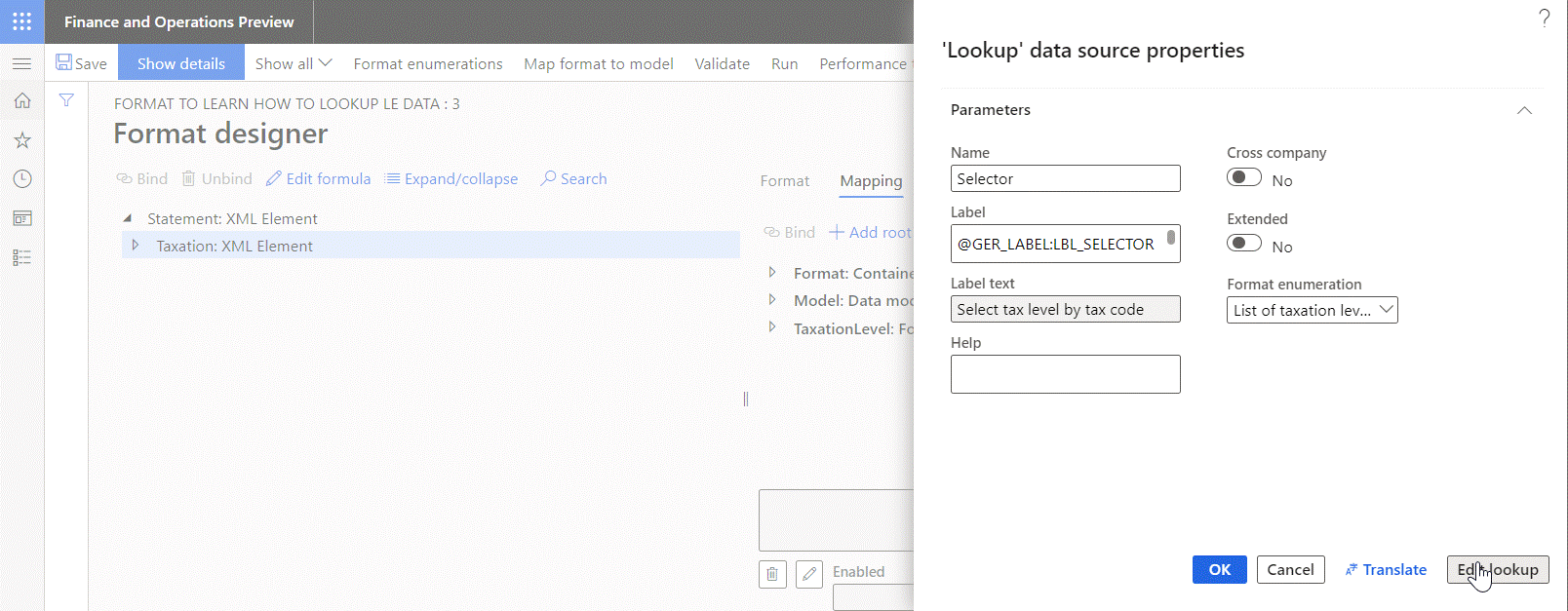1568x611 pixels.
Task: Click the Show details button
Action: [x=181, y=63]
